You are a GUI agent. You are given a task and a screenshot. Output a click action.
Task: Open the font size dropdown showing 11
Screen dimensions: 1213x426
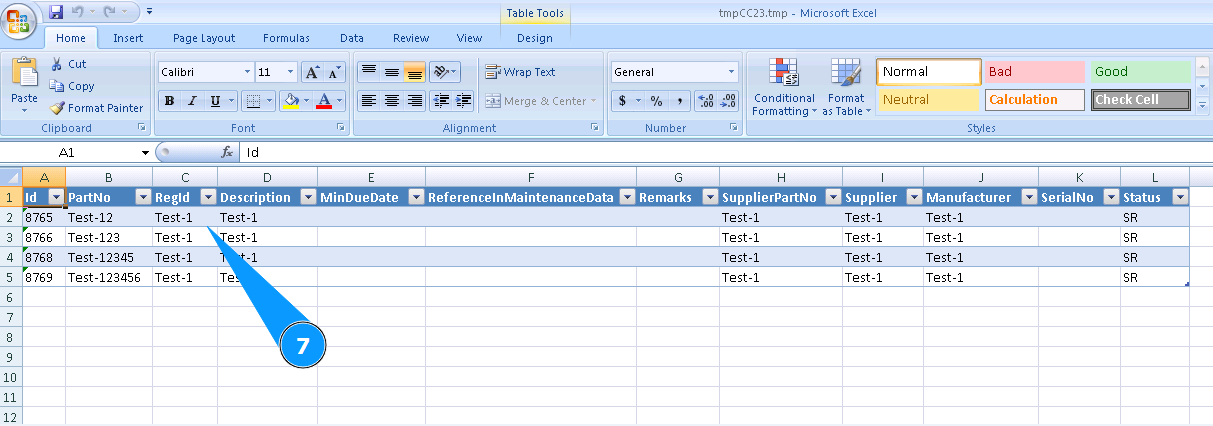pyautogui.click(x=291, y=72)
